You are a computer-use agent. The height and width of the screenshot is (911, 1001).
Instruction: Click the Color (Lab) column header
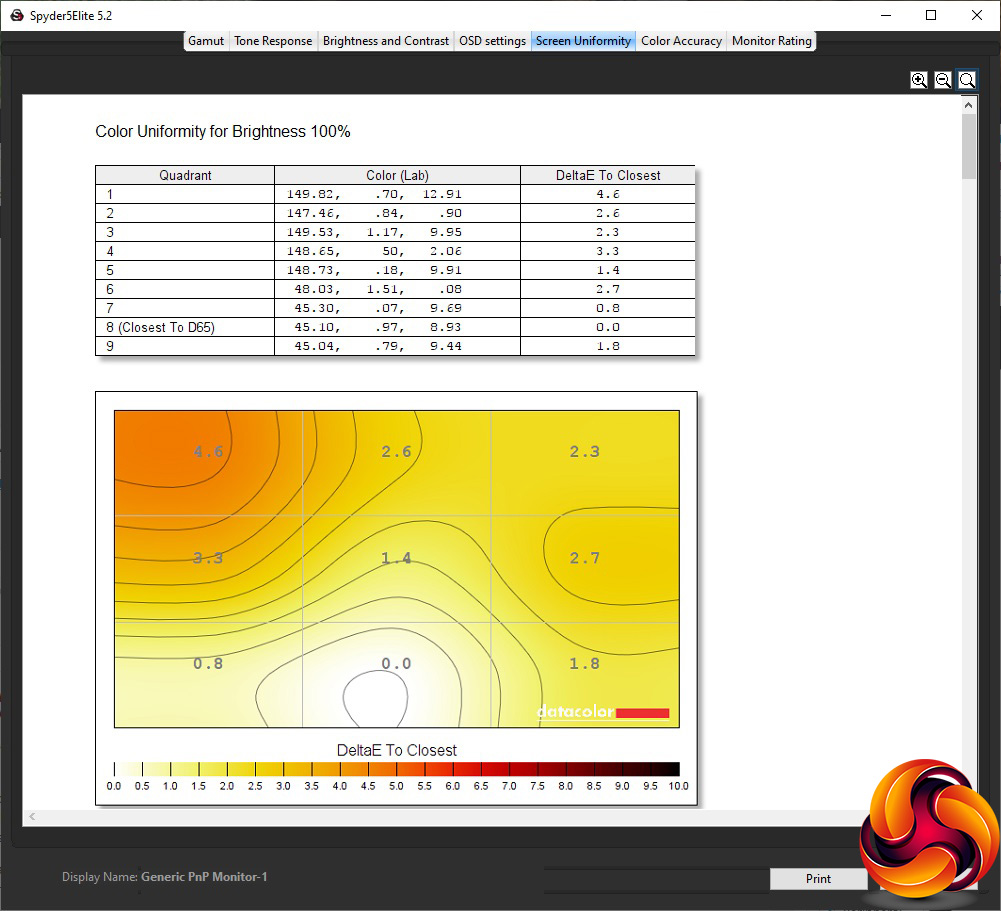click(x=397, y=175)
